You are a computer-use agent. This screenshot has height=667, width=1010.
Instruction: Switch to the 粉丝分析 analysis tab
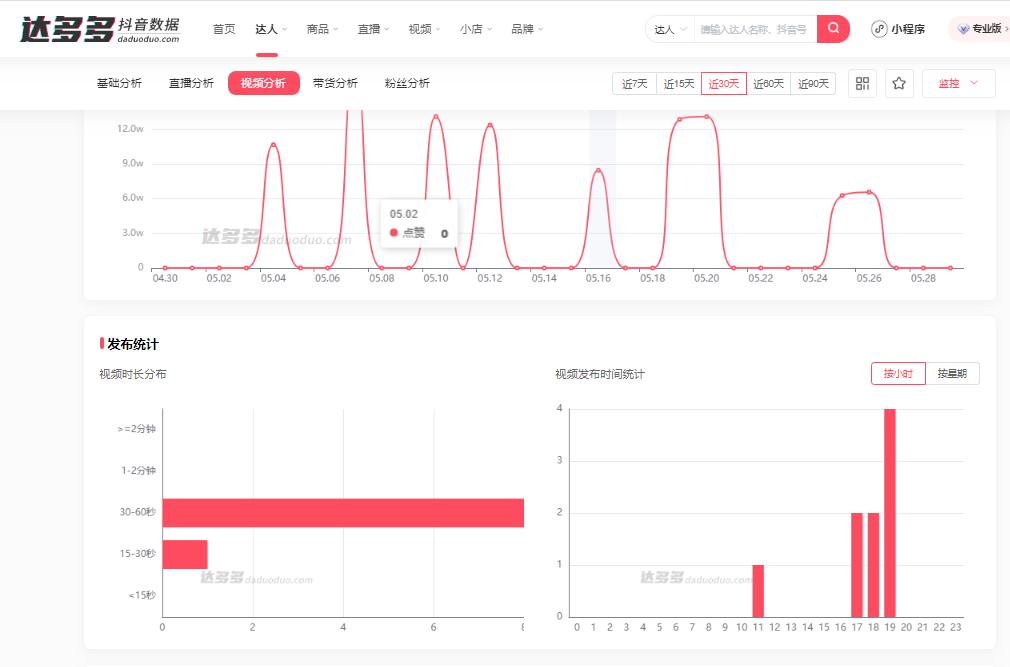click(406, 84)
